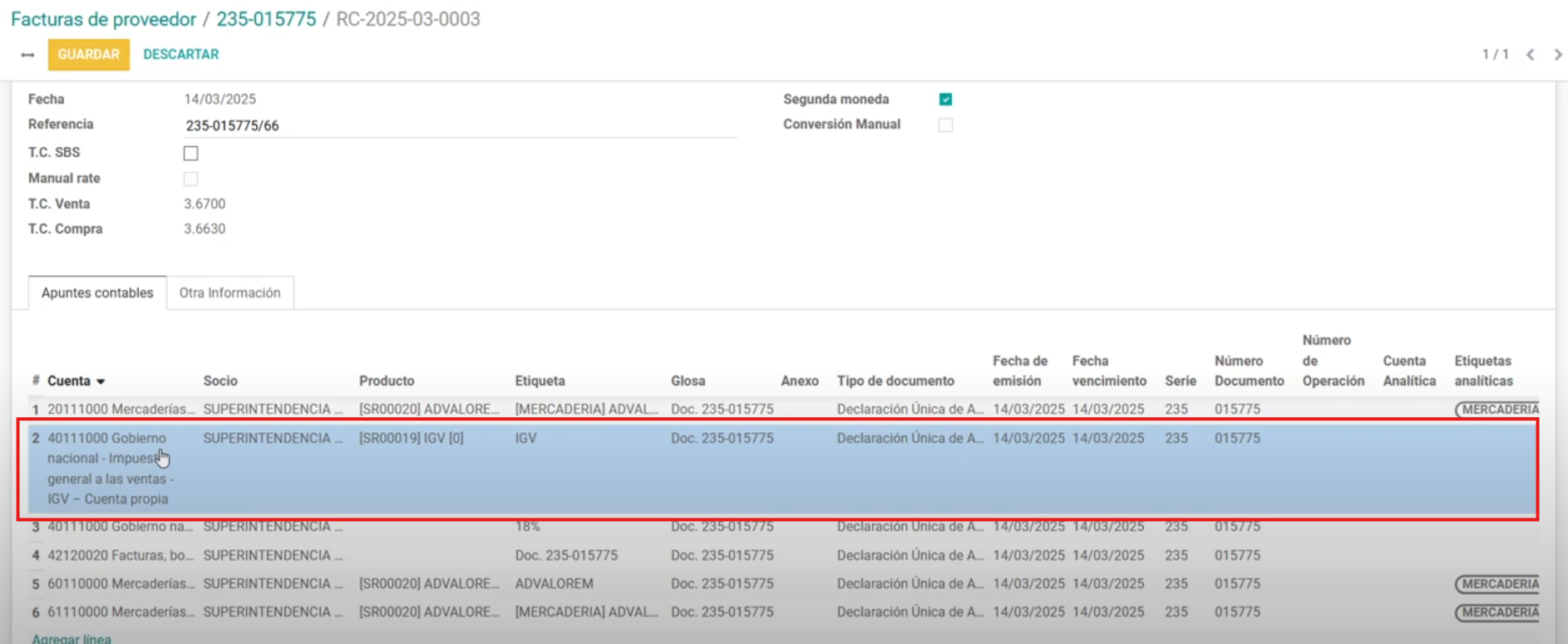The height and width of the screenshot is (644, 1568).
Task: Go to next record with pager arrow
Action: [x=1557, y=55]
